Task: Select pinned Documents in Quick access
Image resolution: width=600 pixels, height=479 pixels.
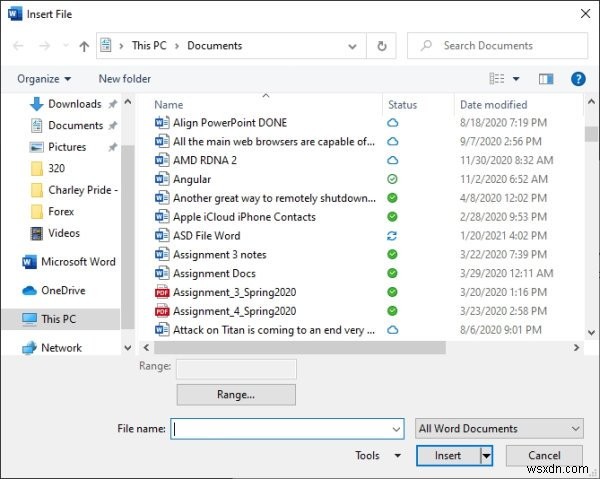Action: 75,125
